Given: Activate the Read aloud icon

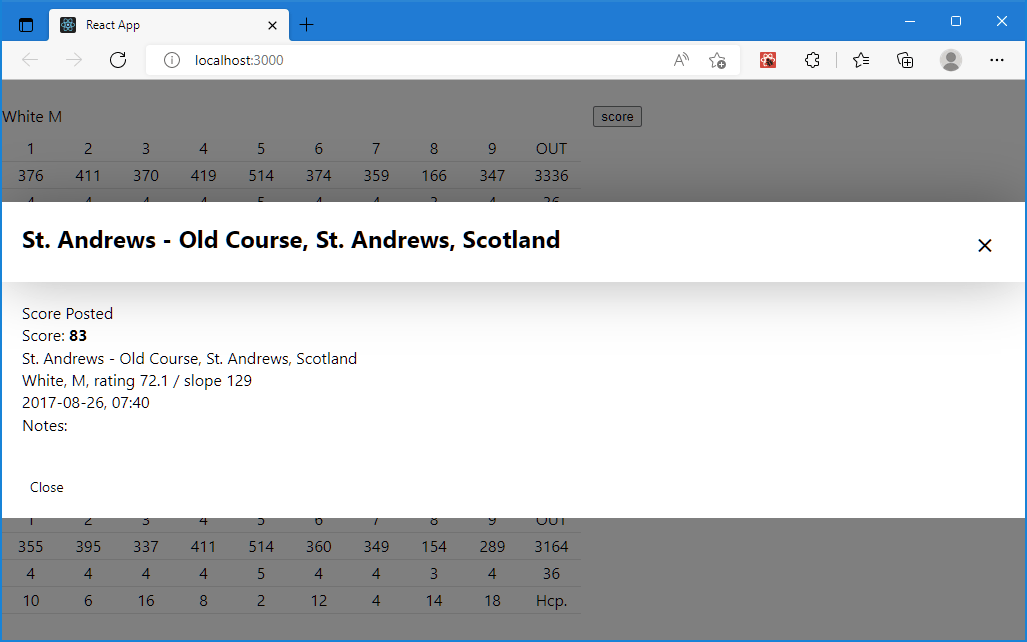Looking at the screenshot, I should tap(681, 60).
